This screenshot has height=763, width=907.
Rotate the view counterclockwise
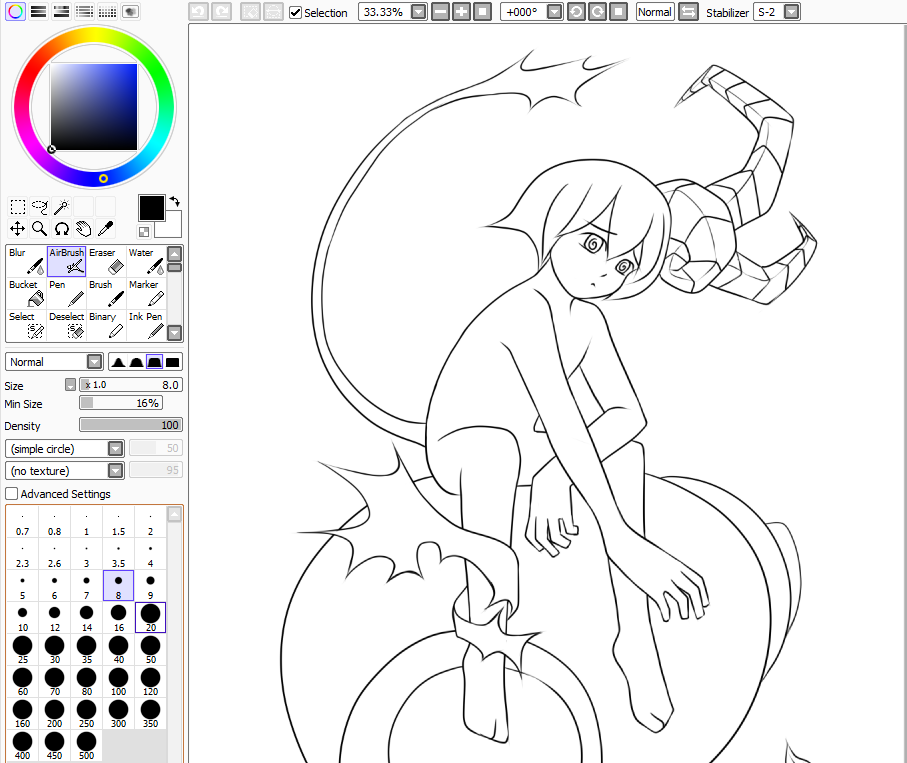576,12
